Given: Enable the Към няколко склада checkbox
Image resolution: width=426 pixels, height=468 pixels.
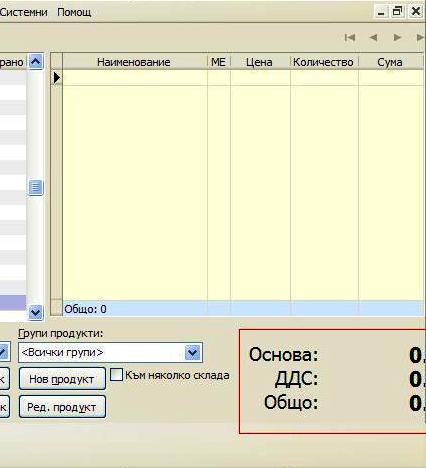Looking at the screenshot, I should [116, 375].
